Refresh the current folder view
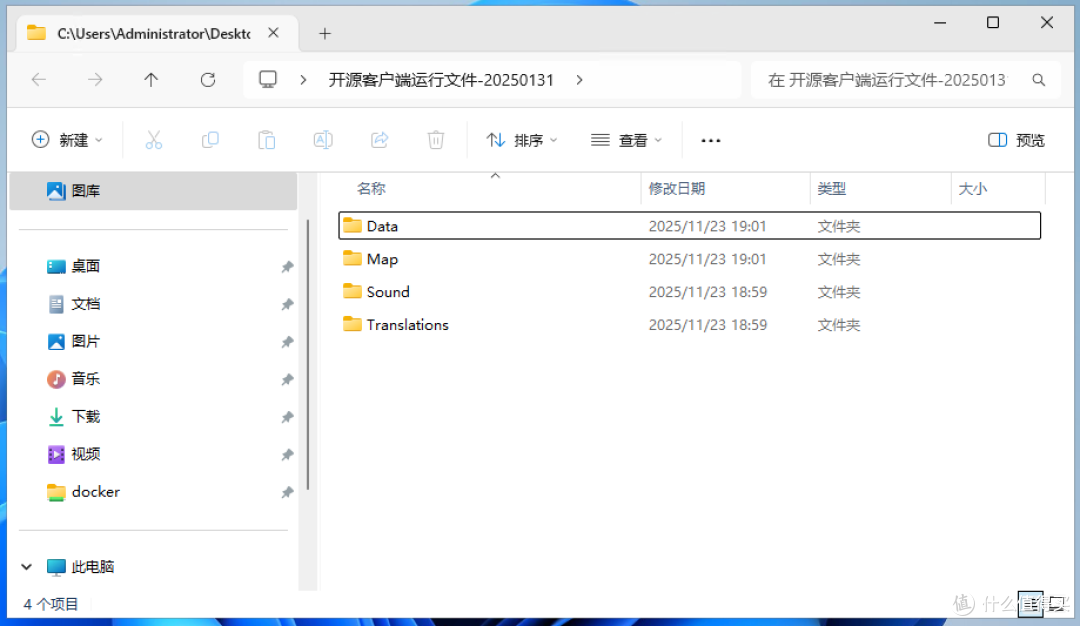Viewport: 1080px width, 626px height. (x=208, y=80)
